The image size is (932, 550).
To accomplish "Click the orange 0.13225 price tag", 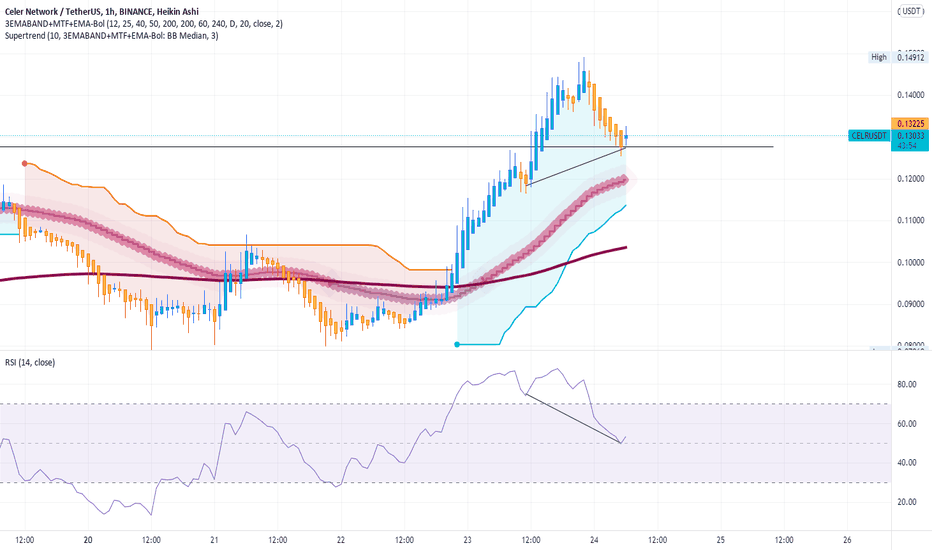I will pos(910,123).
